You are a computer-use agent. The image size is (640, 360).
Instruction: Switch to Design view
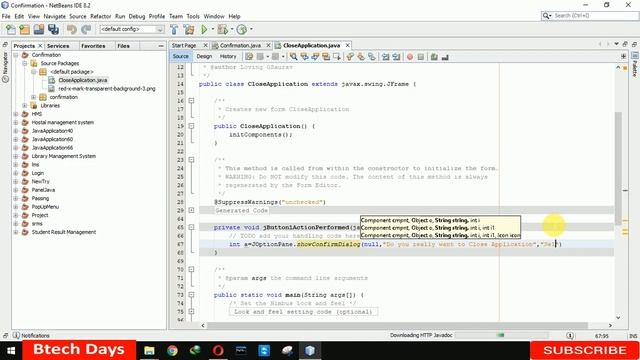204,56
